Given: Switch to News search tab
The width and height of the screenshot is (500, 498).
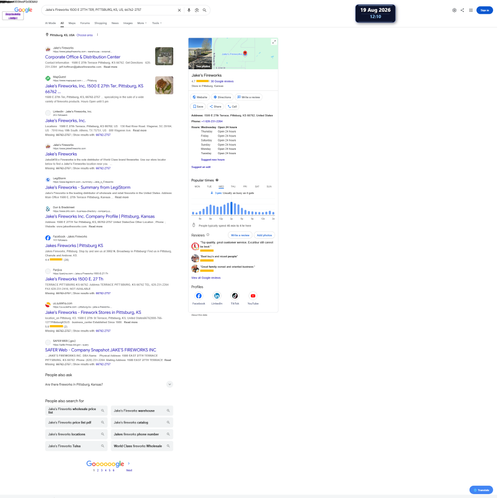Looking at the screenshot, I should (115, 23).
